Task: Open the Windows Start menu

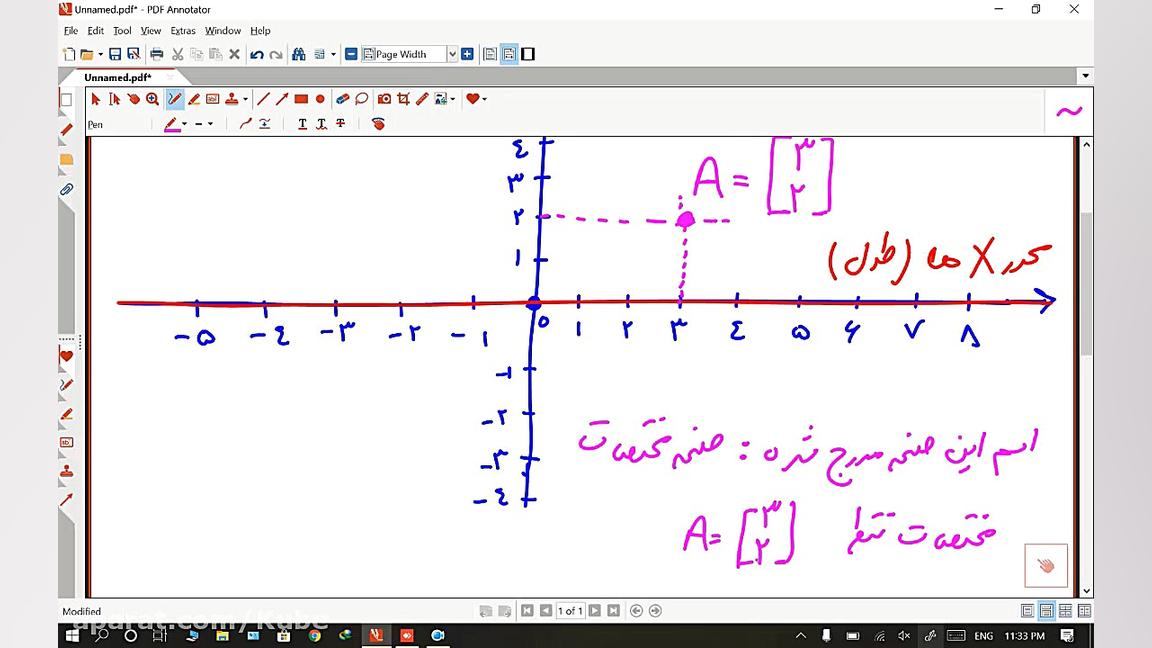Action: point(72,636)
